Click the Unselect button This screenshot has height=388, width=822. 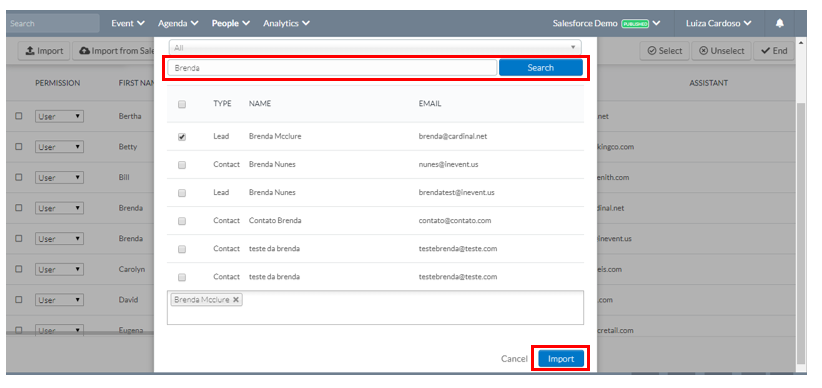(x=721, y=51)
